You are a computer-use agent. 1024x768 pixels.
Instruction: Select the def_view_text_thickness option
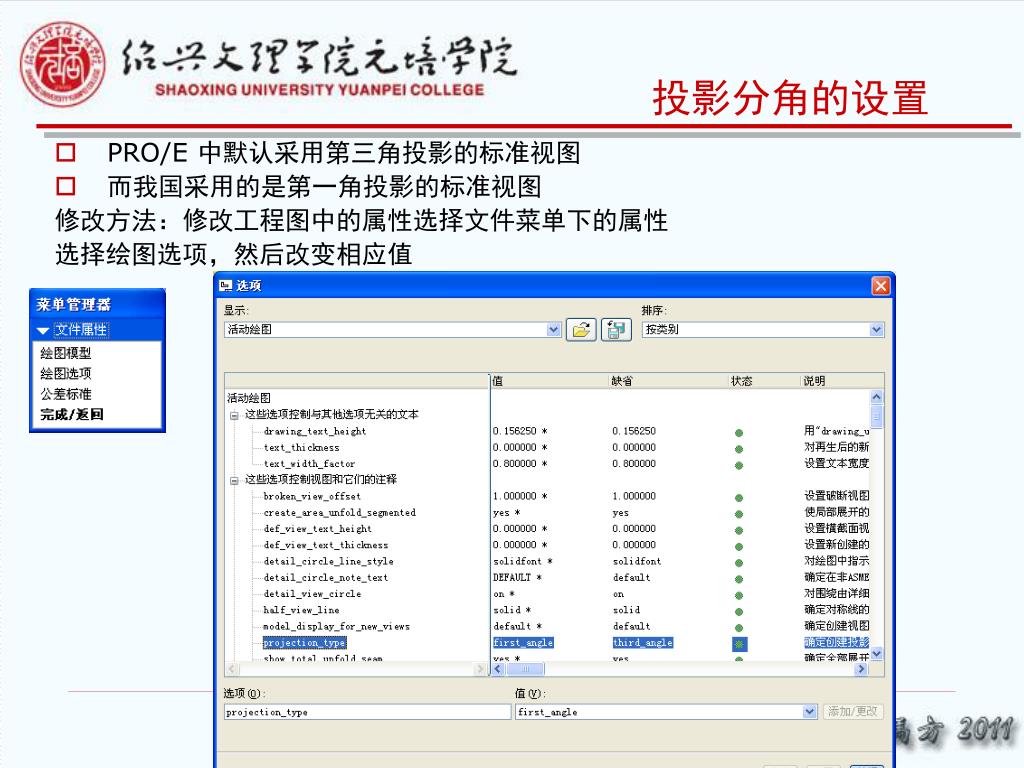[x=325, y=545]
